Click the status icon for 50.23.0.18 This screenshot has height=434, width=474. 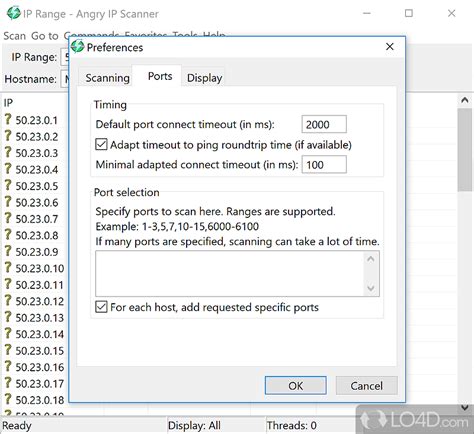point(8,399)
